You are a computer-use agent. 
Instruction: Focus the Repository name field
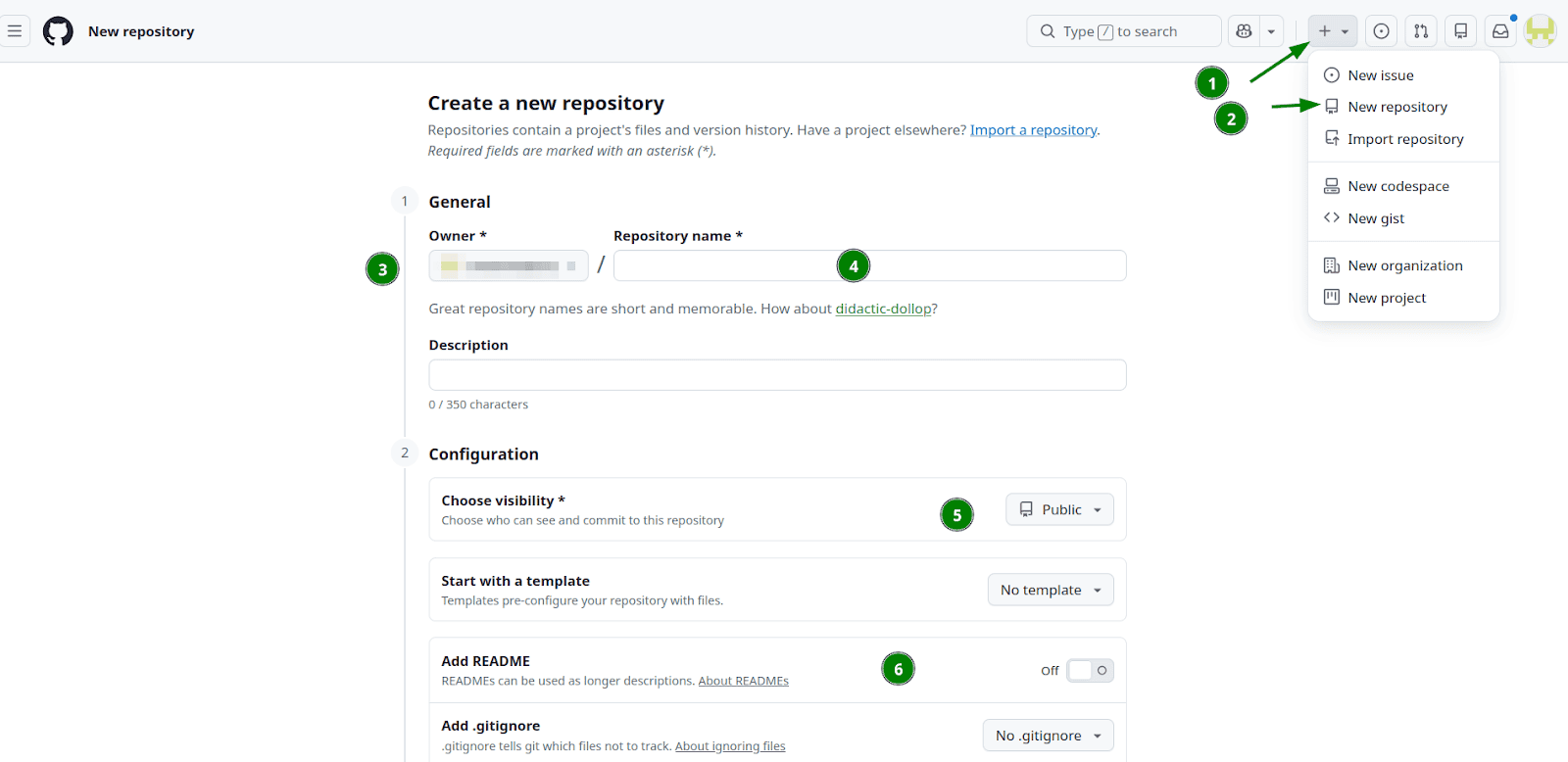pos(869,265)
